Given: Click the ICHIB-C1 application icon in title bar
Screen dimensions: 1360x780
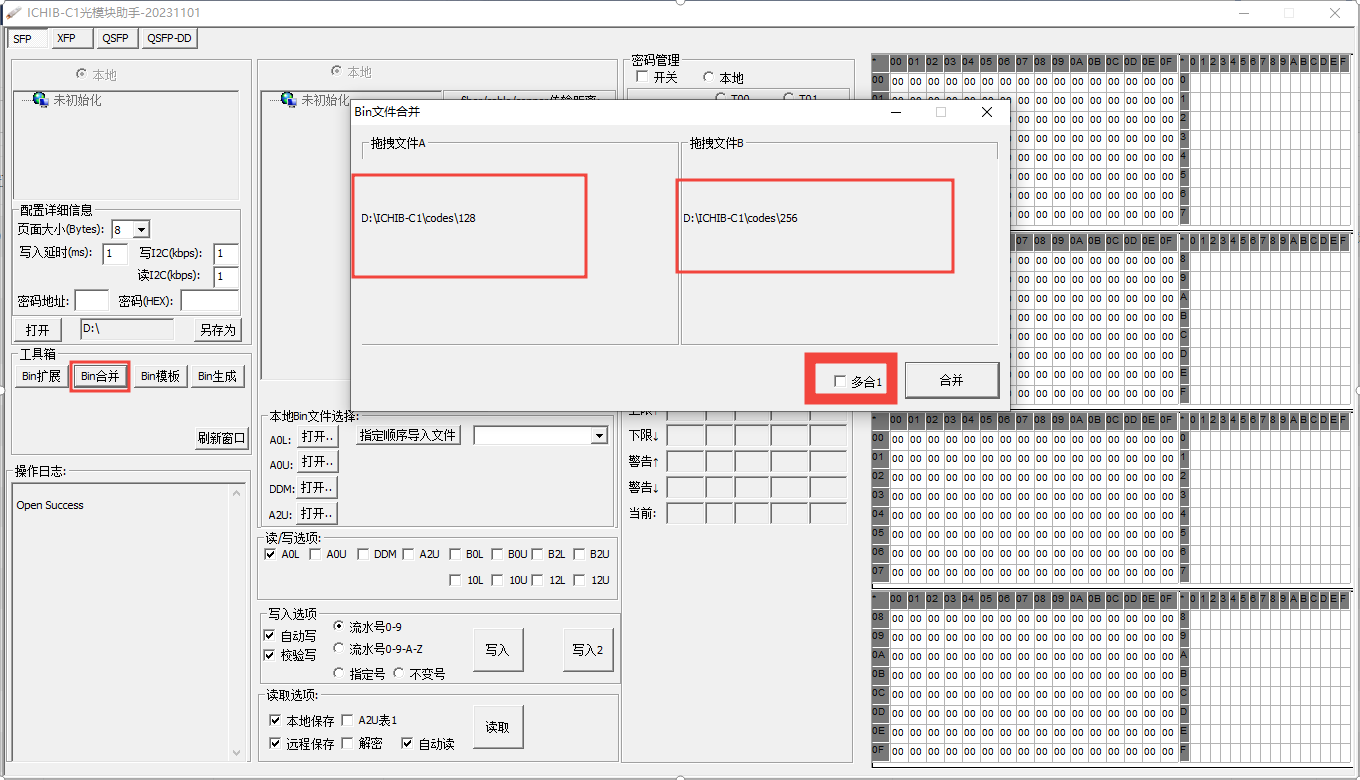Looking at the screenshot, I should 11,12.
